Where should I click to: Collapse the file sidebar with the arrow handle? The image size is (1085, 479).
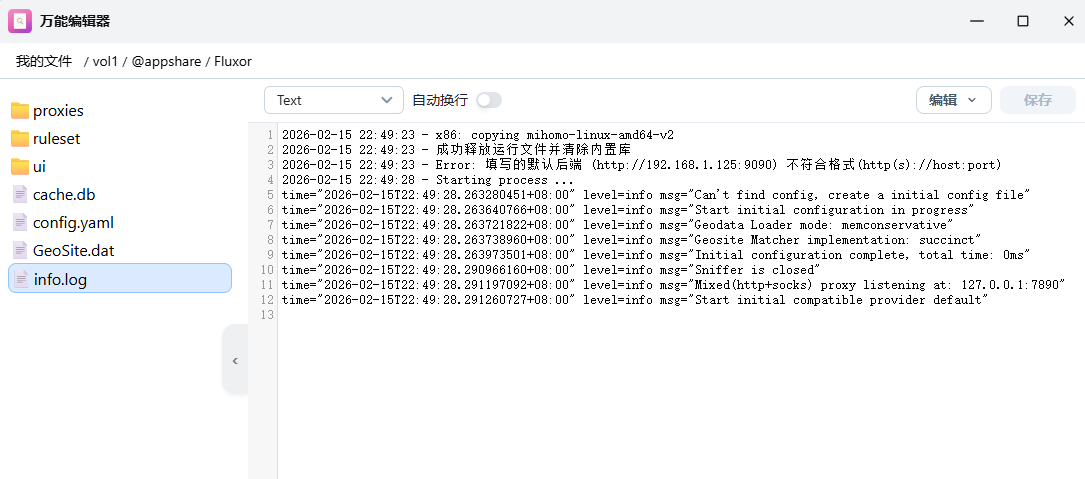[235, 361]
